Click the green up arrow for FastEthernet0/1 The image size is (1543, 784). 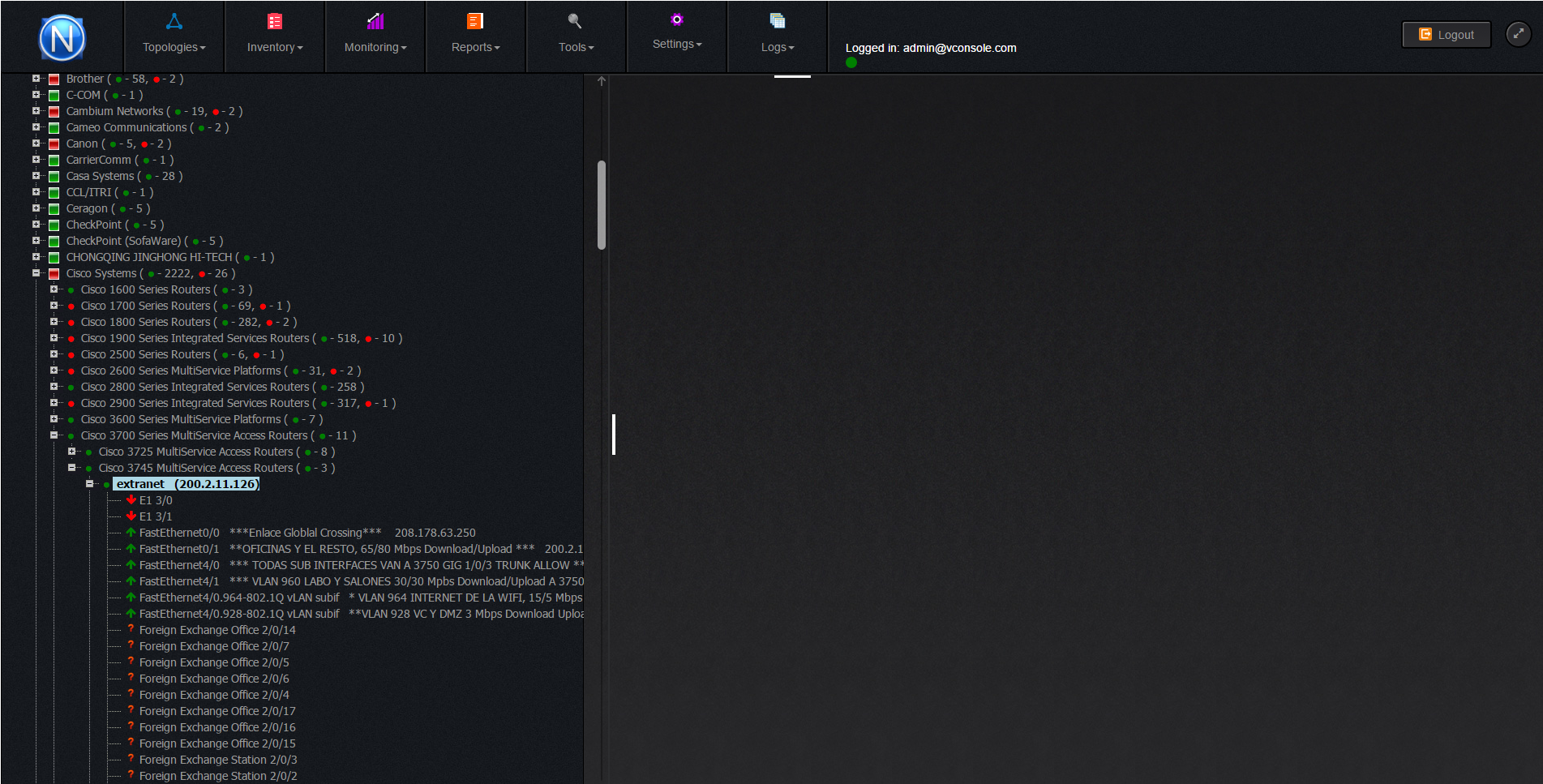pyautogui.click(x=131, y=549)
